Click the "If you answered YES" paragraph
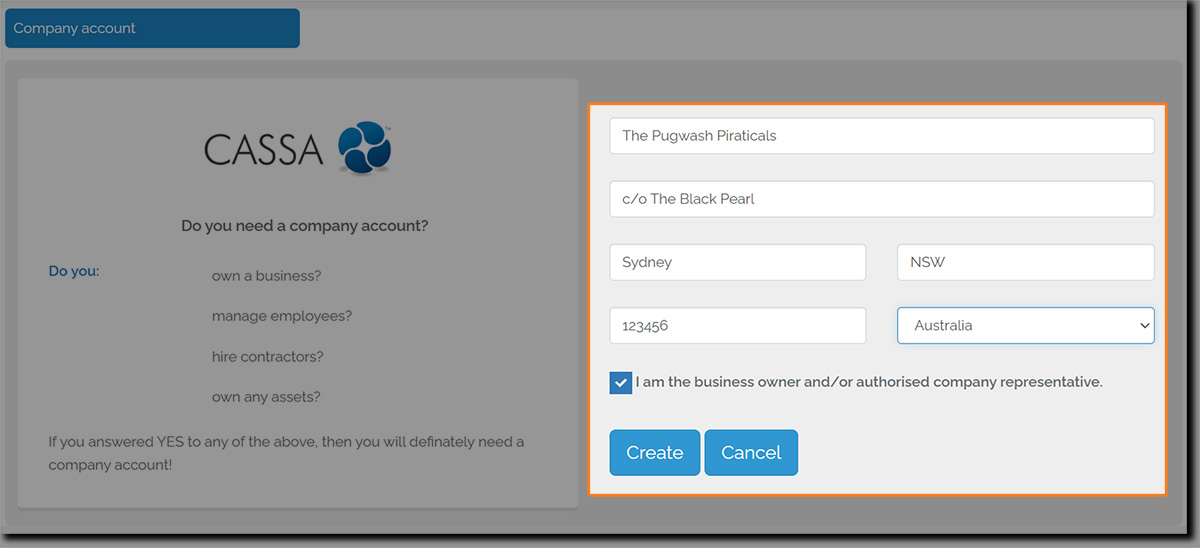The image size is (1200, 548). click(x=286, y=453)
